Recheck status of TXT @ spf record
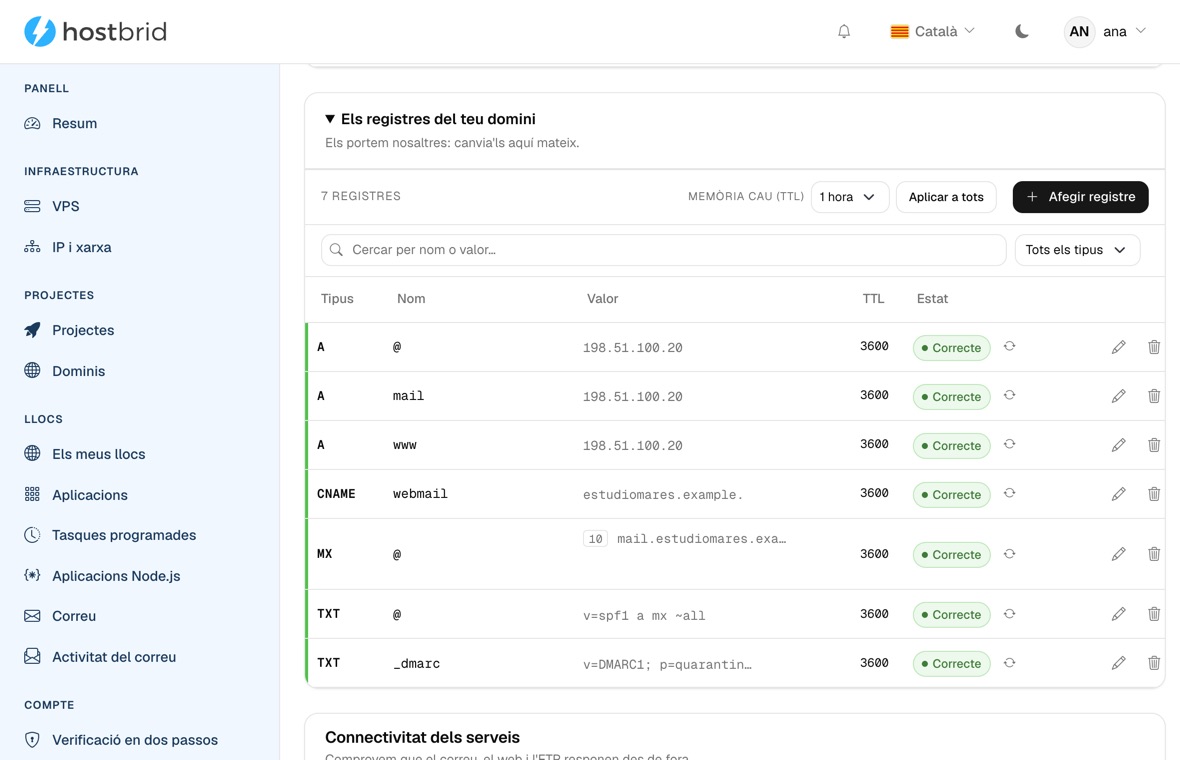The width and height of the screenshot is (1180, 760). 1009,614
